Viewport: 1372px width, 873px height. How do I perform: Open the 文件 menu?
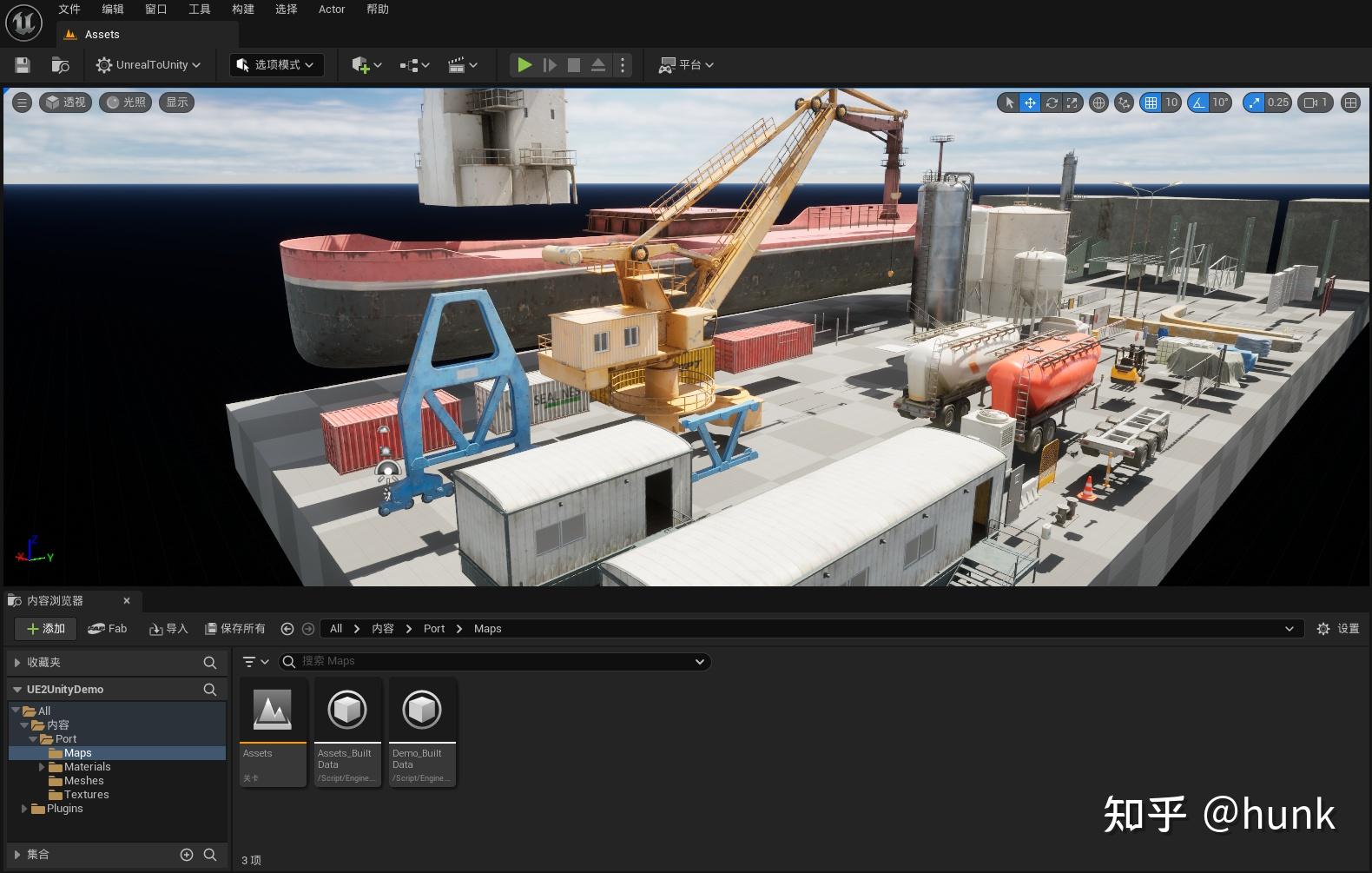pos(69,10)
